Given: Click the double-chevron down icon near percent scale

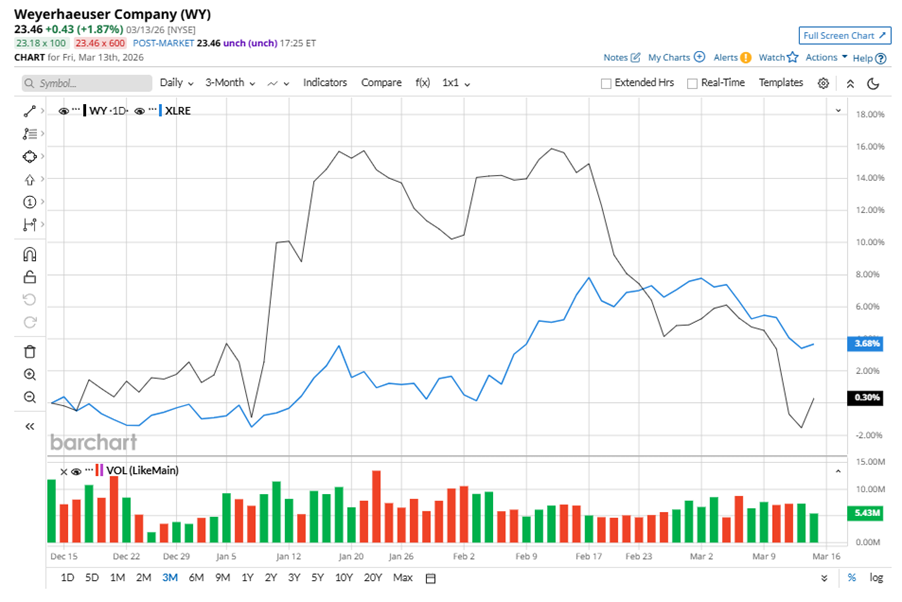Looking at the screenshot, I should click(x=824, y=578).
